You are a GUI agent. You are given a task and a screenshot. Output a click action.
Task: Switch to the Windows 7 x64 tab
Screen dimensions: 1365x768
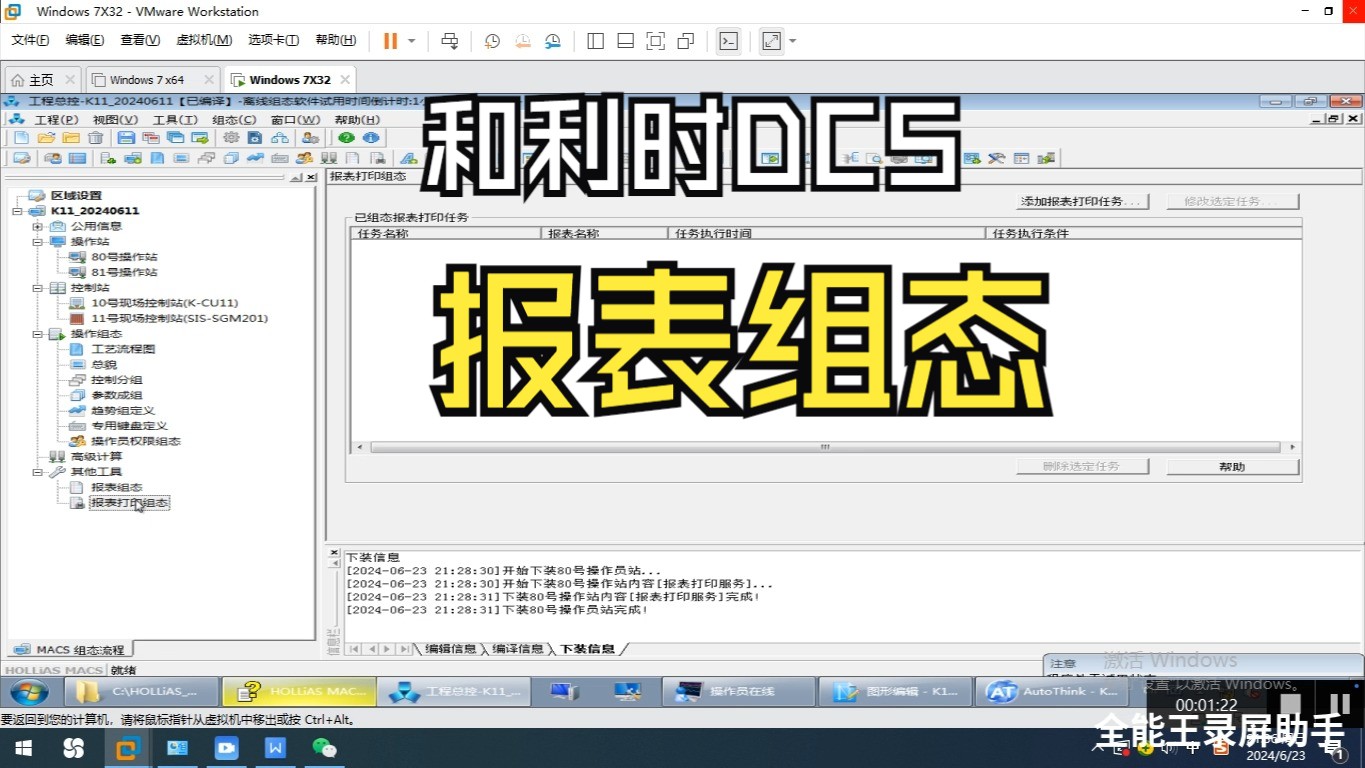tap(147, 80)
